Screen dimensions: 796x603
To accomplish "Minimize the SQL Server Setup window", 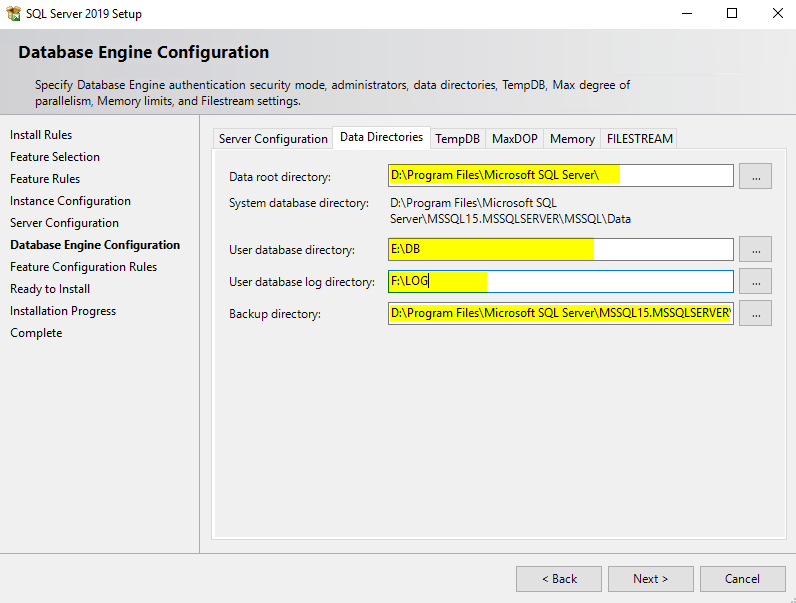I will [x=686, y=14].
